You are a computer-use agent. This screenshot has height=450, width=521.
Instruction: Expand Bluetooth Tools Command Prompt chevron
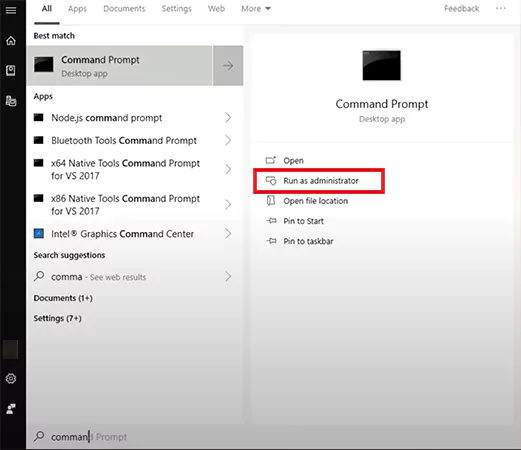coord(228,140)
